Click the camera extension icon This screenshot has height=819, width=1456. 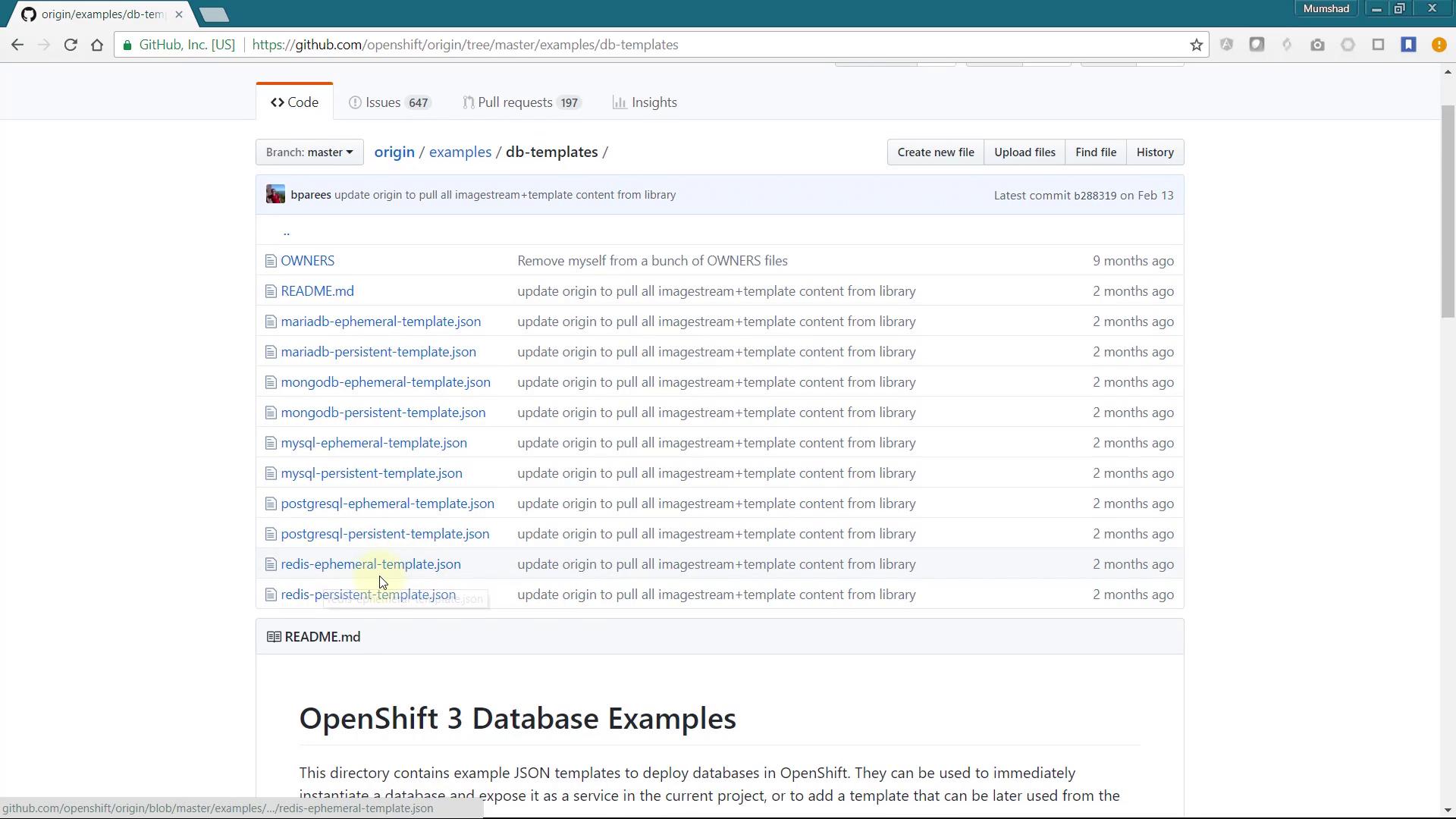pyautogui.click(x=1317, y=45)
